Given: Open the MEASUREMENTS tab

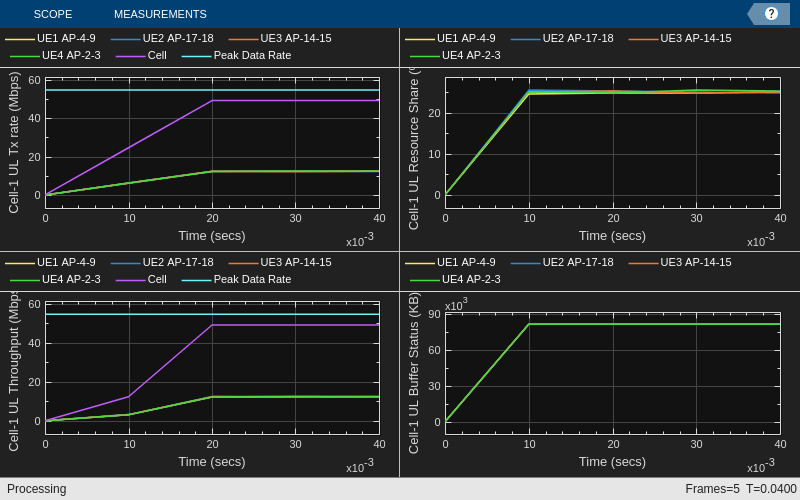Looking at the screenshot, I should point(160,14).
